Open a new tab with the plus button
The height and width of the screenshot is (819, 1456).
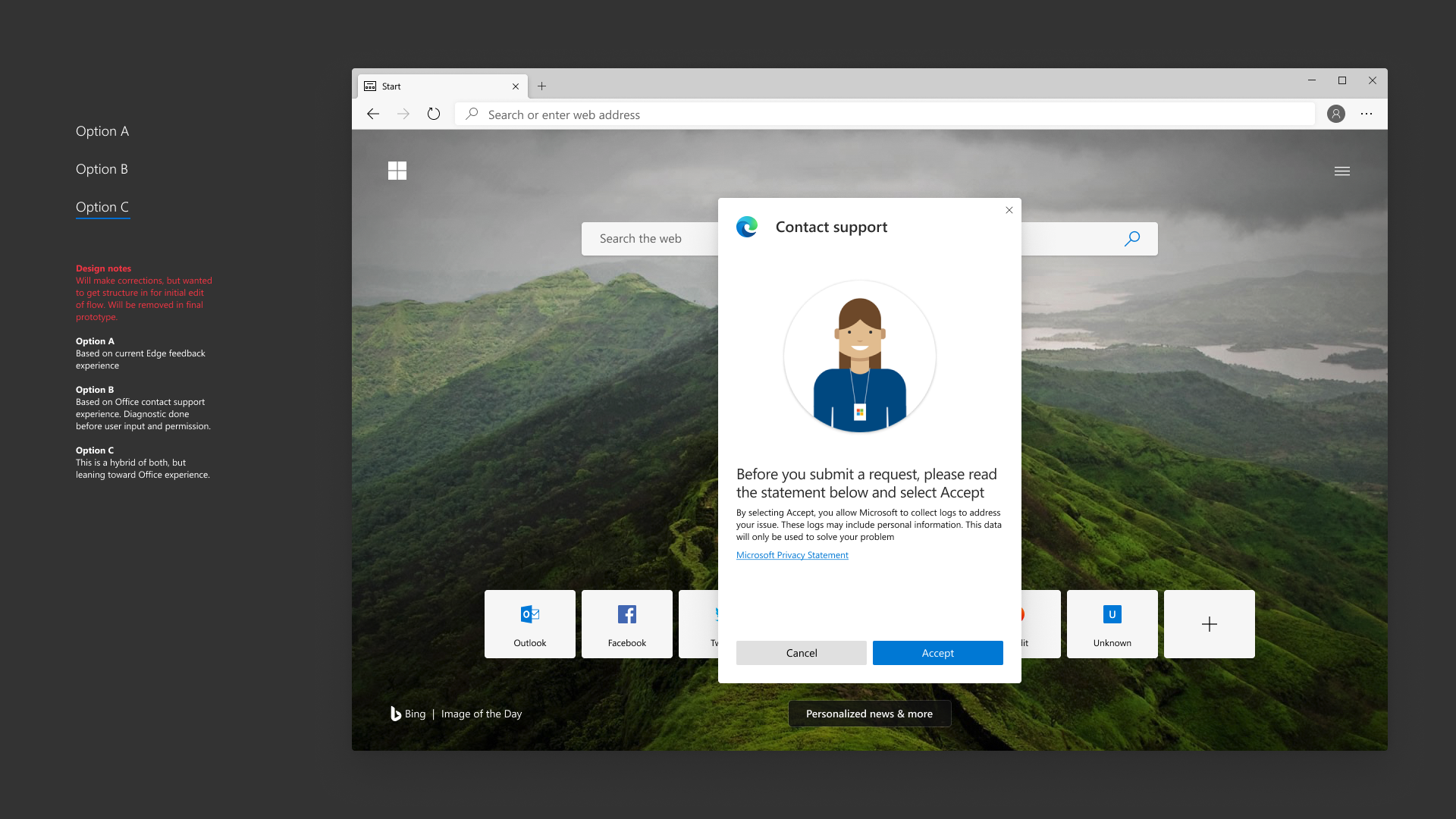point(541,86)
